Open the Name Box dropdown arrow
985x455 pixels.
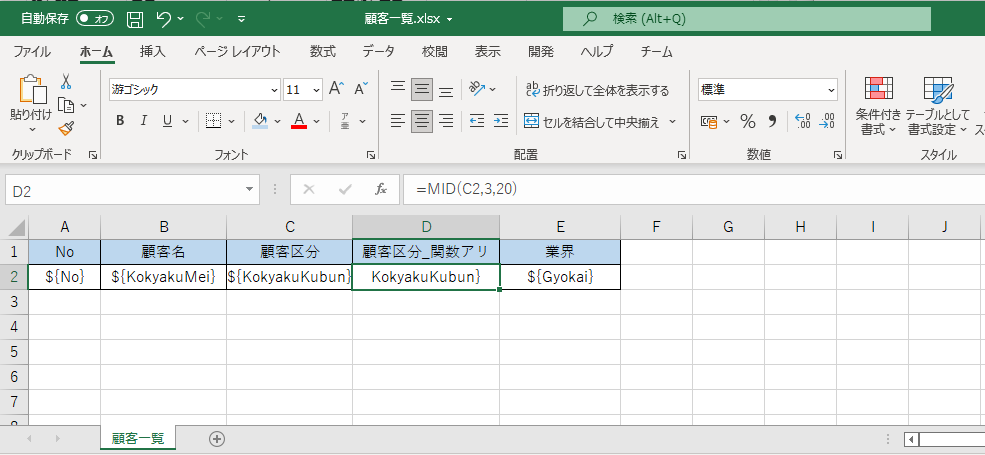tap(251, 189)
